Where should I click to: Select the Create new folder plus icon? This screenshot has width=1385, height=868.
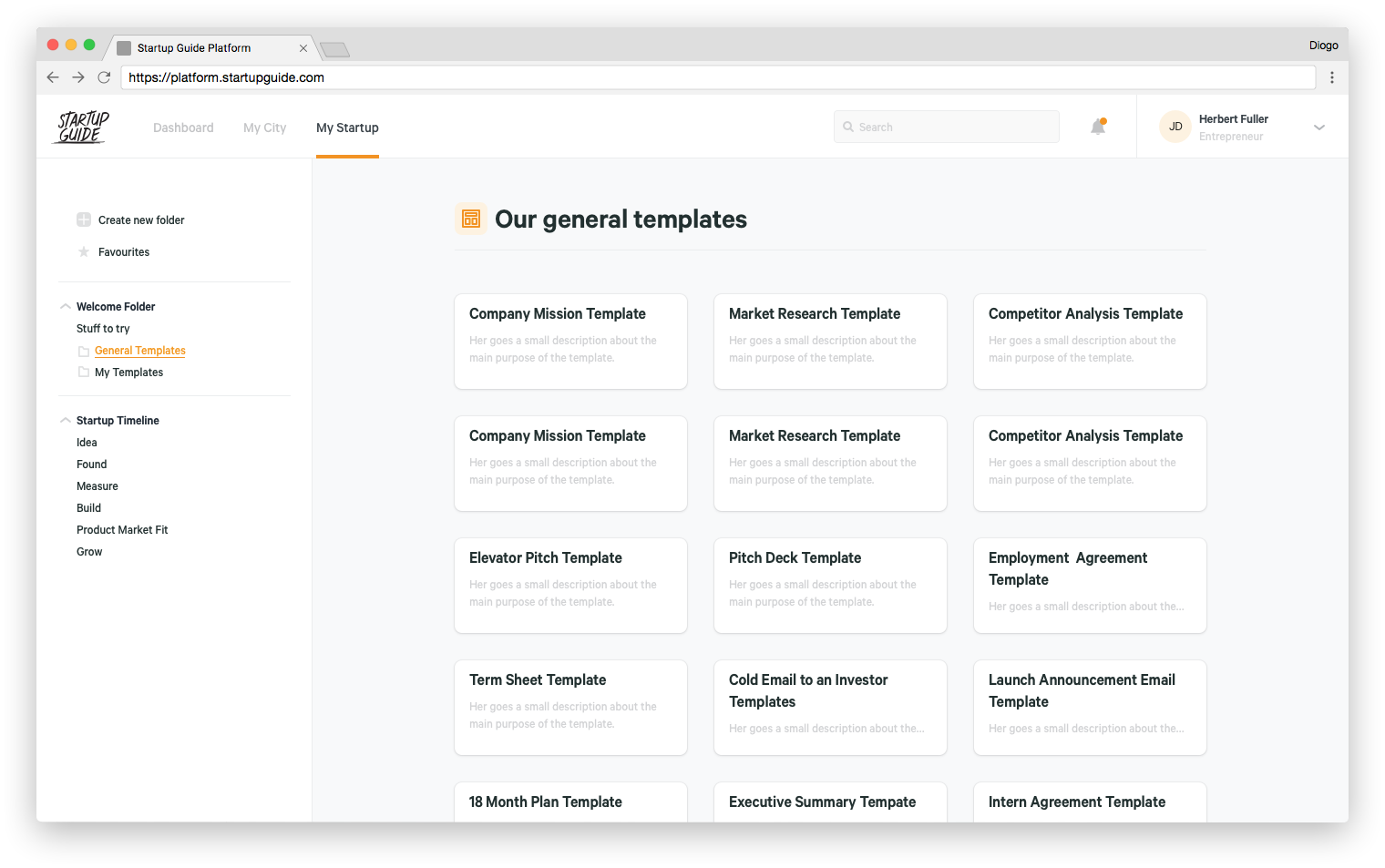83,220
